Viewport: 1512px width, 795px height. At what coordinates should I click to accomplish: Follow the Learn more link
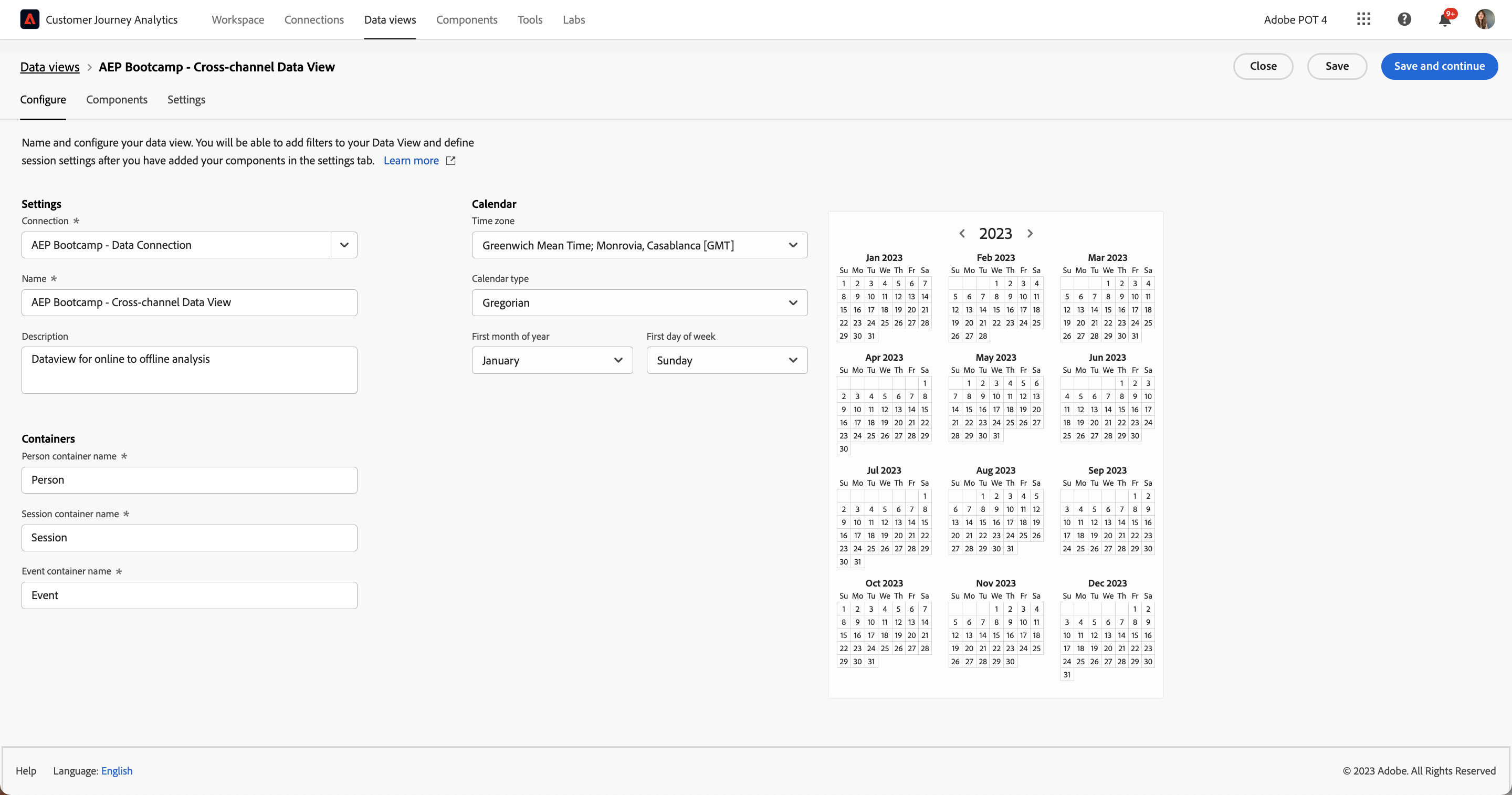click(411, 161)
